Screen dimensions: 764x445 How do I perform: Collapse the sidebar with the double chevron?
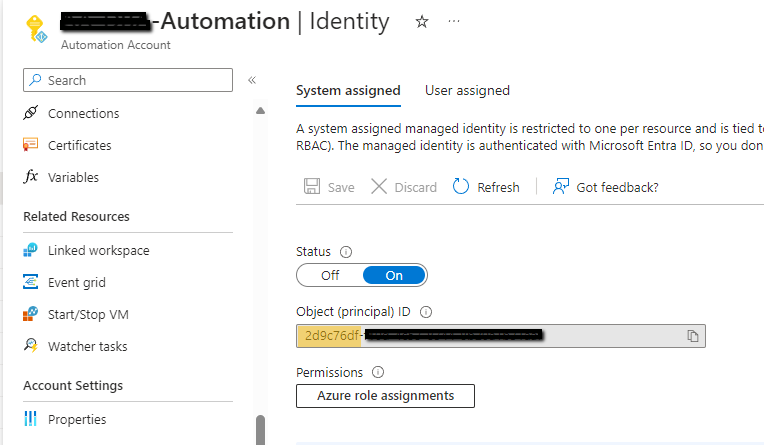252,80
